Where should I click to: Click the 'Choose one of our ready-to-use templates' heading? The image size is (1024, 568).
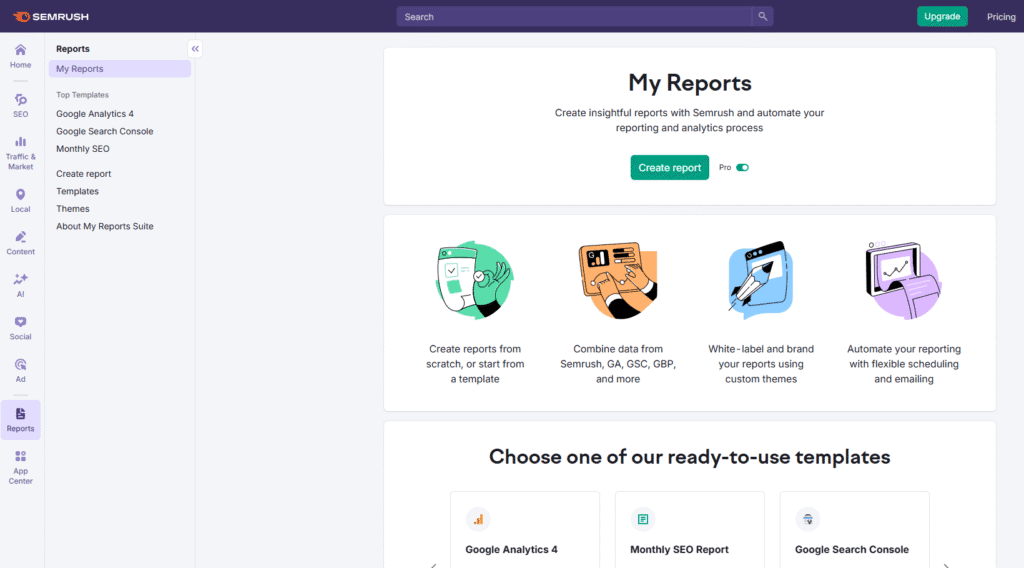(690, 457)
